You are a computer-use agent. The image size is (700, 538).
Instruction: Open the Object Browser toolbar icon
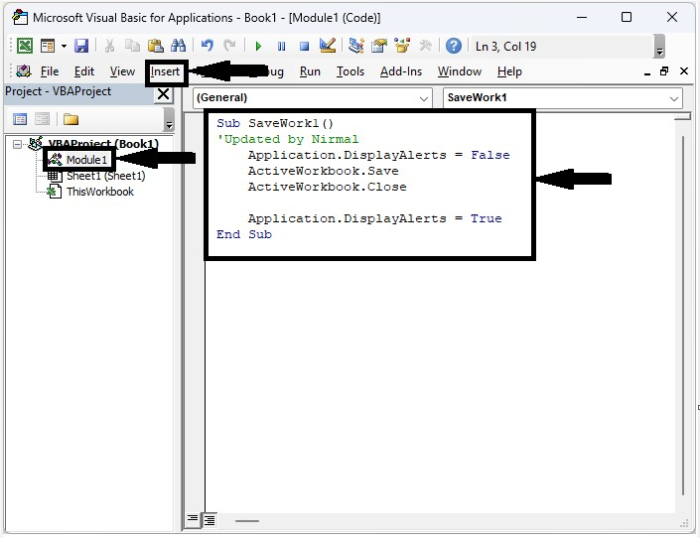(x=402, y=46)
